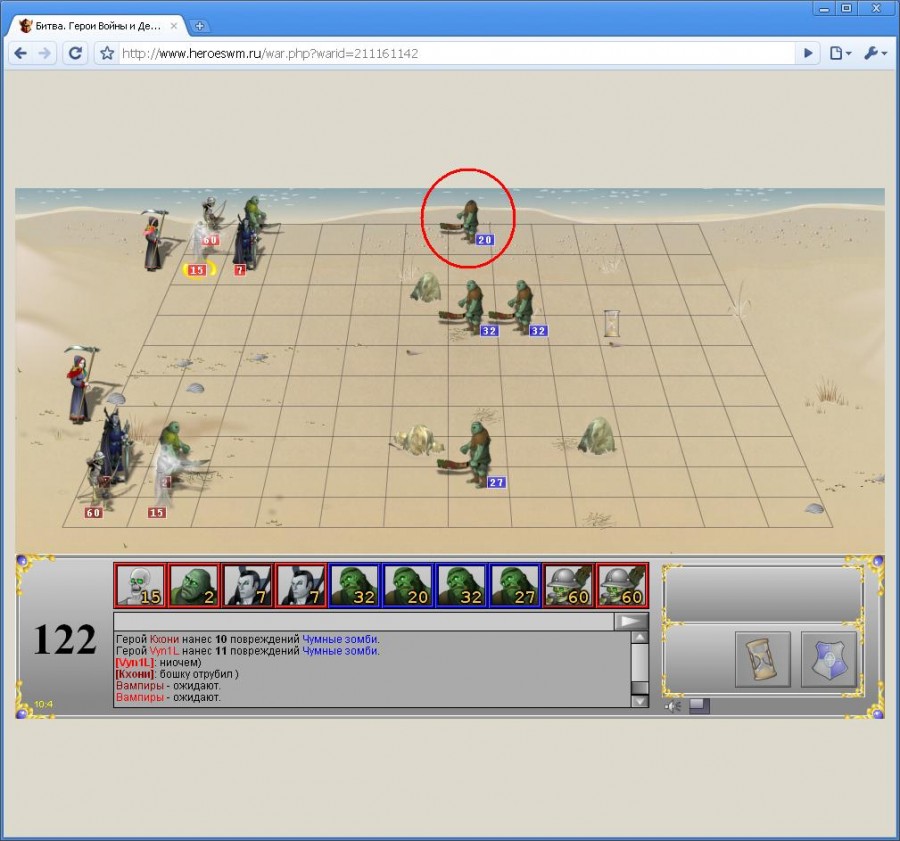Click the go arrow beside the address bar
The height and width of the screenshot is (841, 900).
pyautogui.click(x=808, y=53)
